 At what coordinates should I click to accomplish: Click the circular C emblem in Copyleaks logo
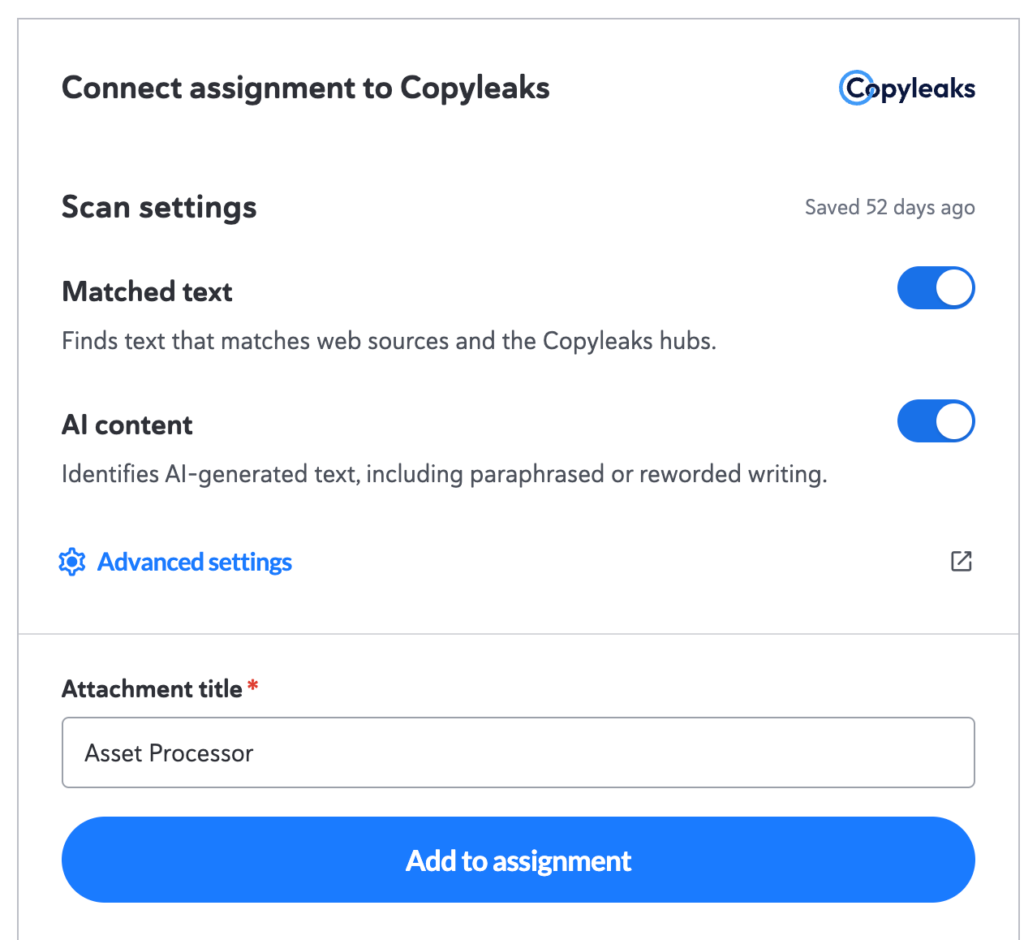point(856,88)
